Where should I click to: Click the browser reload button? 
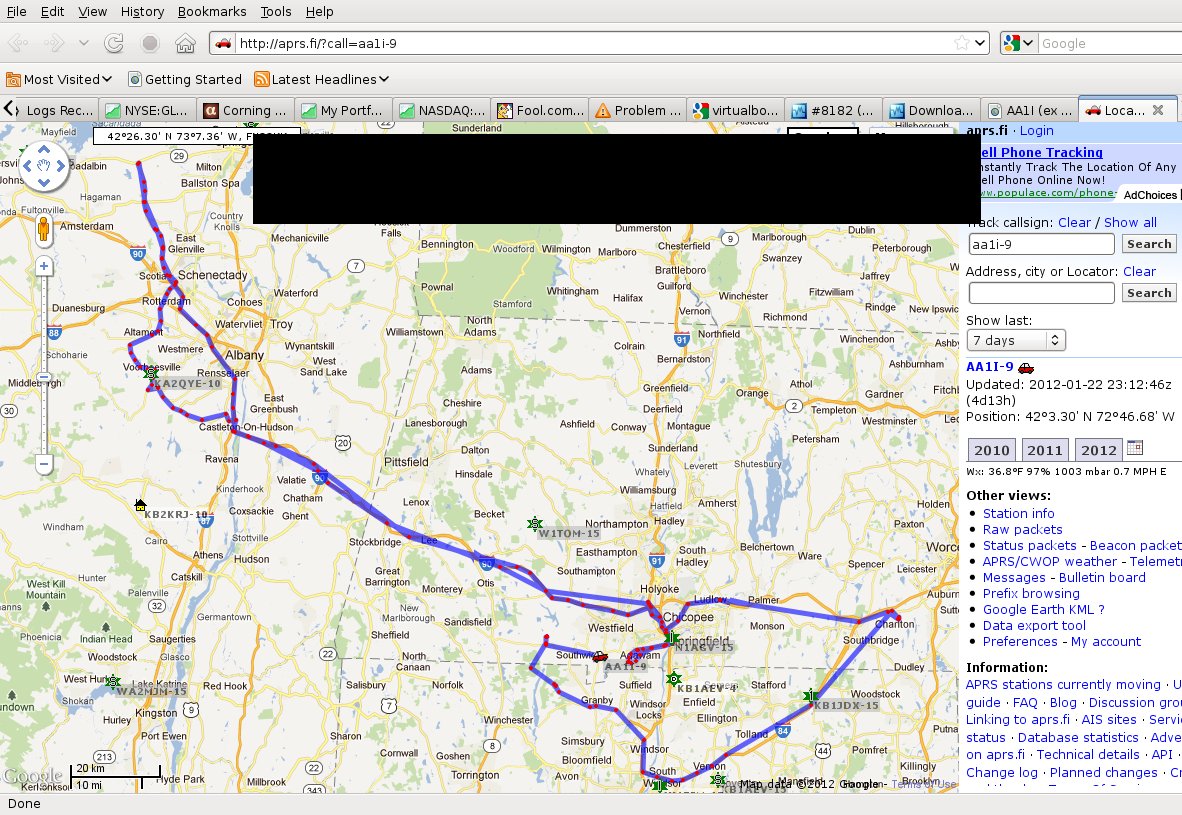tap(114, 43)
